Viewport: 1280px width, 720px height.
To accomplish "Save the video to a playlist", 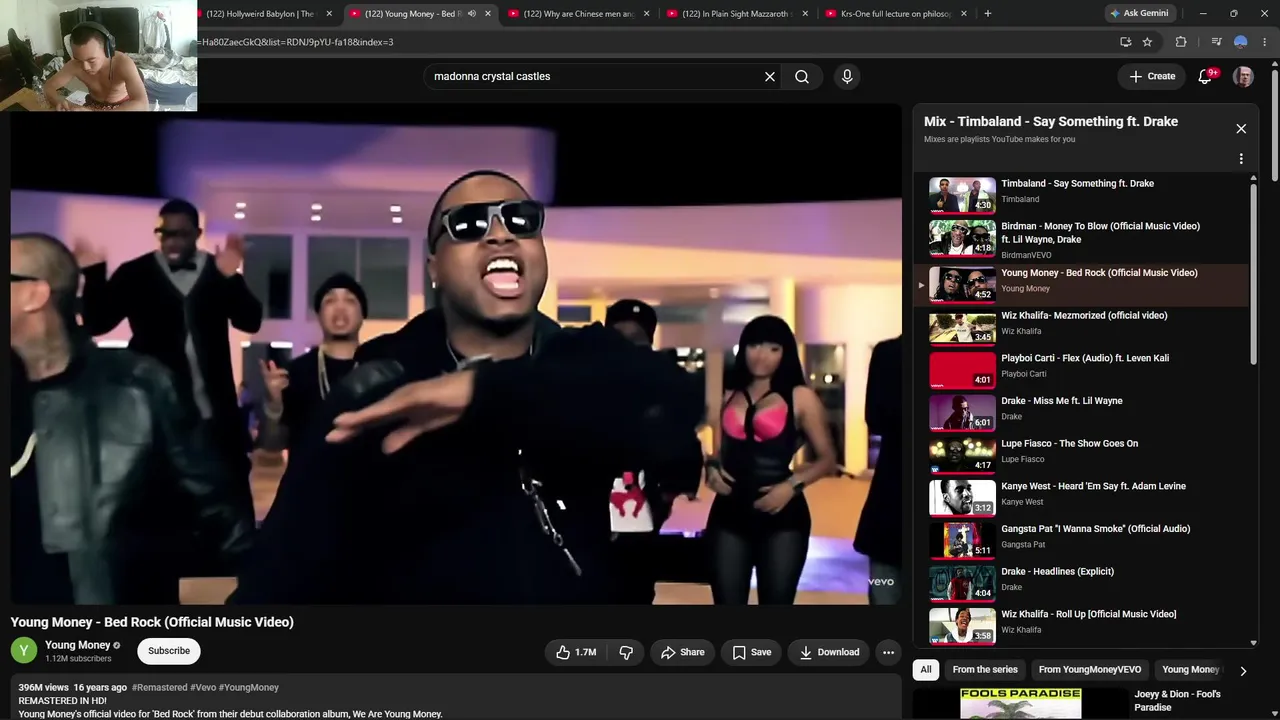I will (751, 652).
